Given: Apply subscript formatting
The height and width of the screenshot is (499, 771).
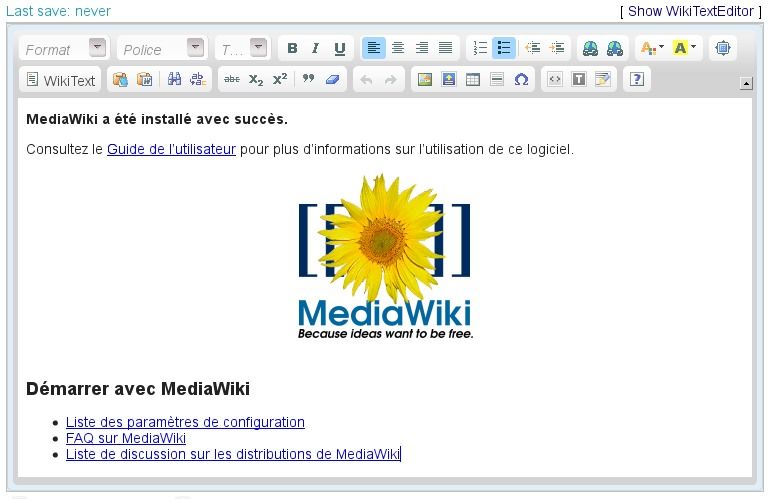Looking at the screenshot, I should point(256,80).
